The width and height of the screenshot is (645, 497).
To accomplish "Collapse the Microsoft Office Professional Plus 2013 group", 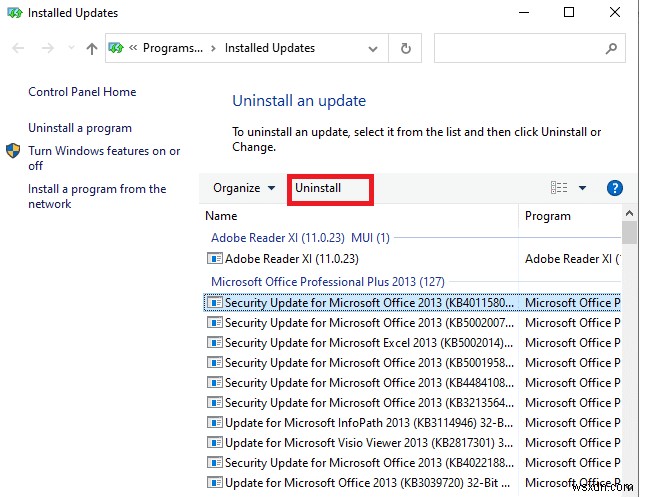I will tap(327, 282).
